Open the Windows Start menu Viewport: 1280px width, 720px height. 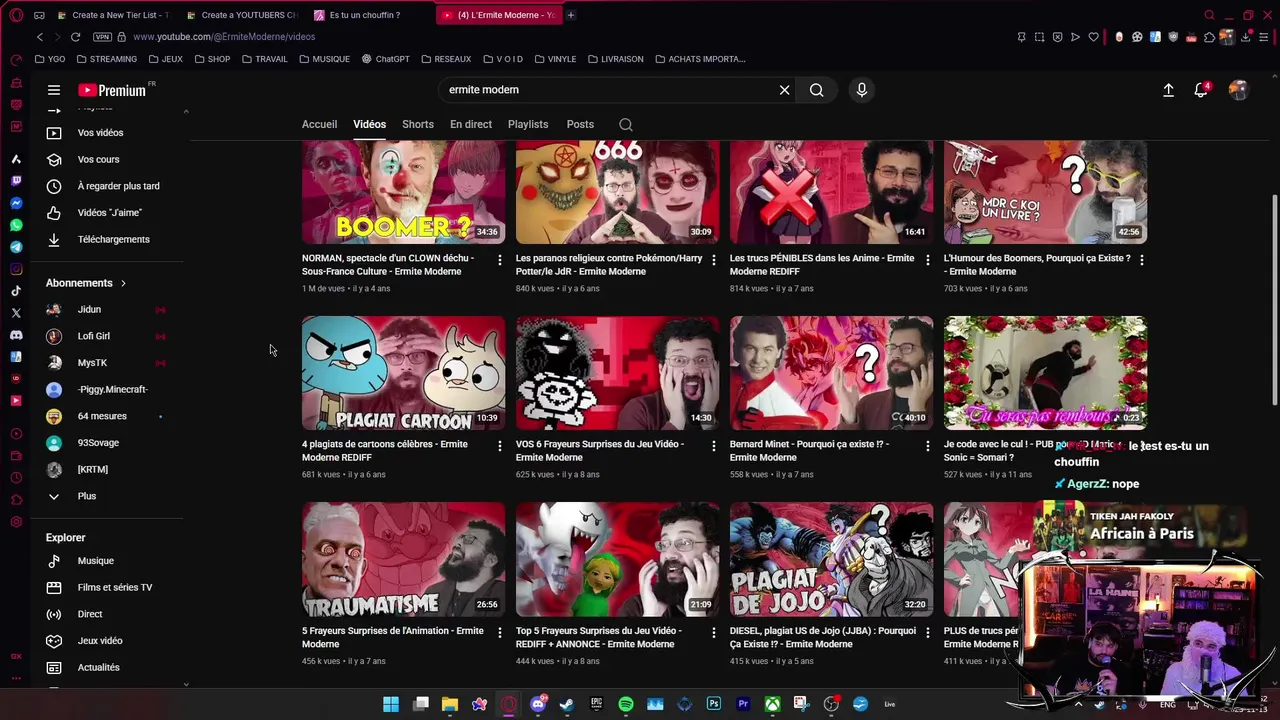click(x=391, y=704)
